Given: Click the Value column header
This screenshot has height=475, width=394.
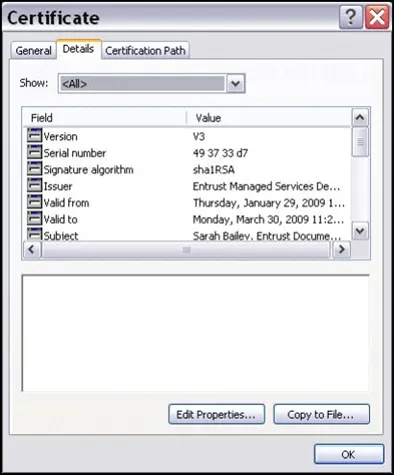Looking at the screenshot, I should [269, 118].
